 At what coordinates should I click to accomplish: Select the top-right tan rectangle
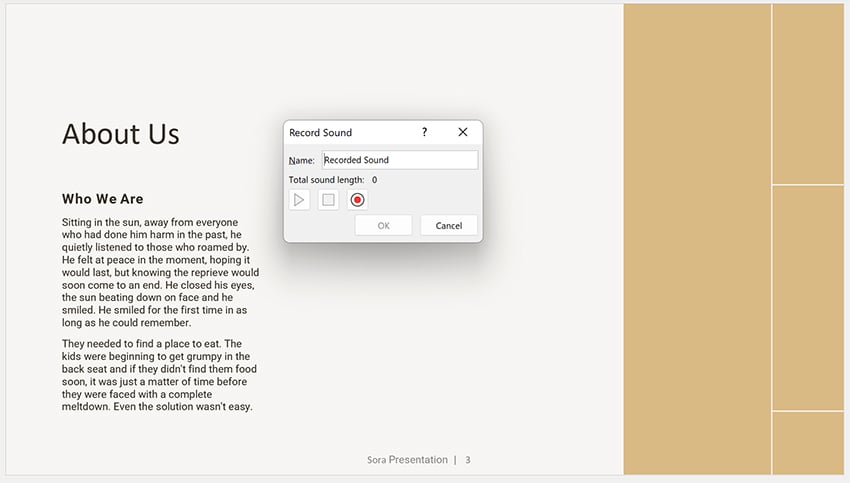(x=808, y=93)
